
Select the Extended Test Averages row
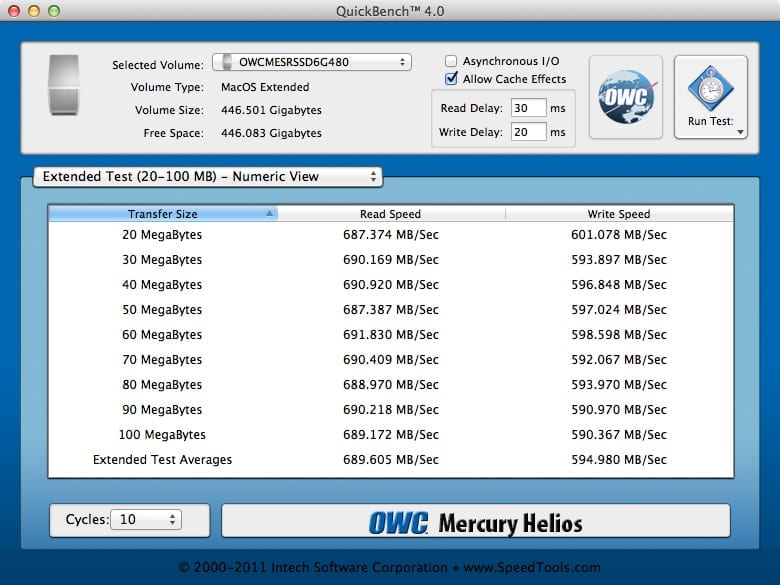click(x=390, y=460)
